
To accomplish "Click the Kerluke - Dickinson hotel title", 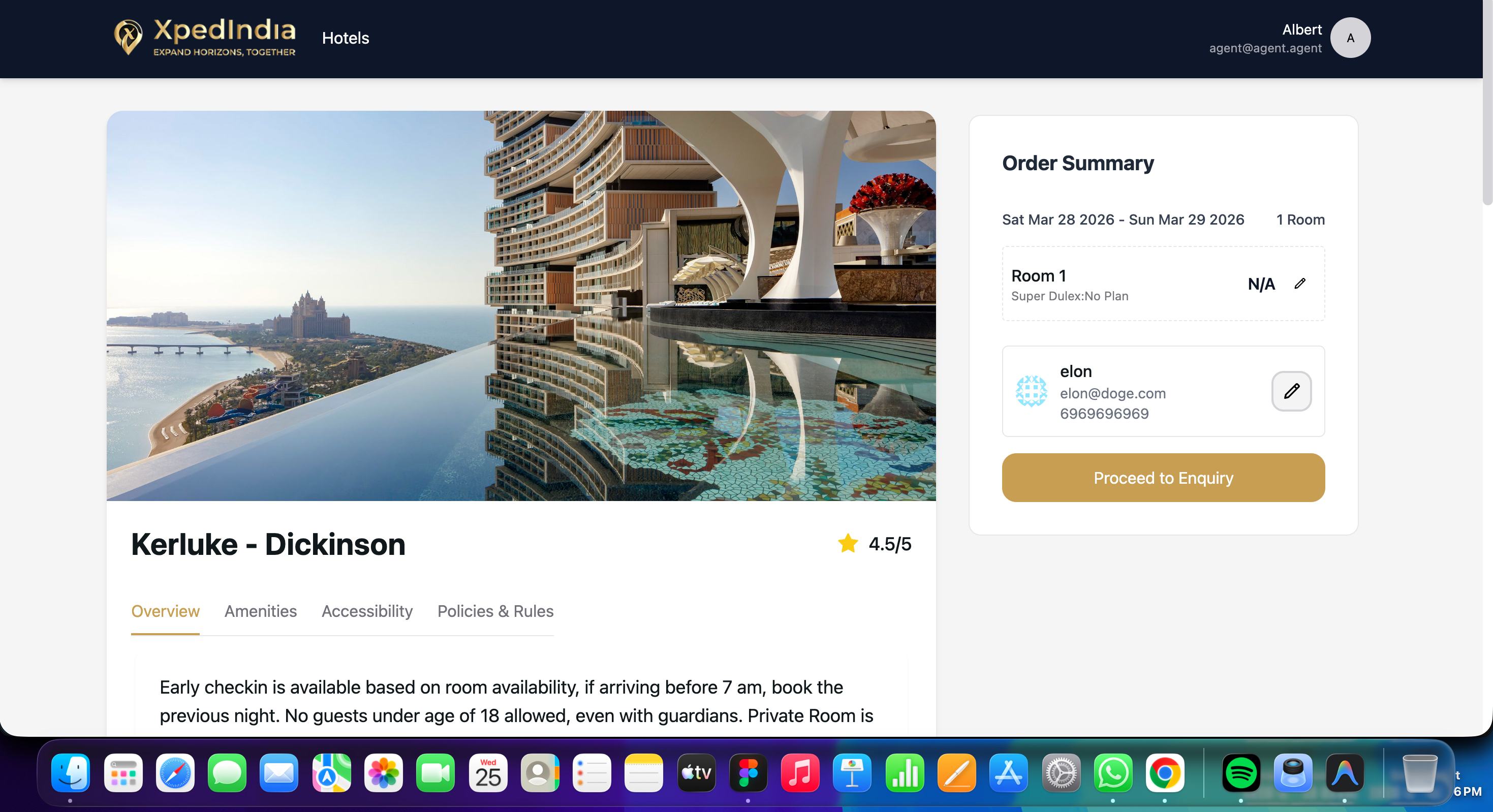I will click(268, 544).
